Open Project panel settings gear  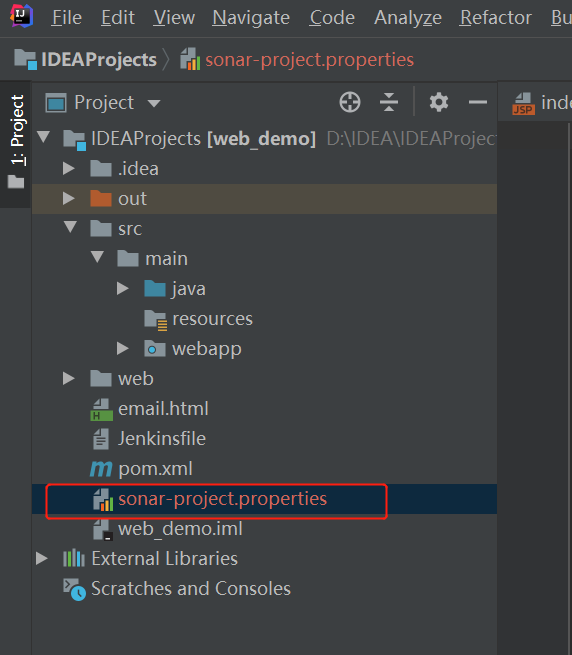[439, 102]
